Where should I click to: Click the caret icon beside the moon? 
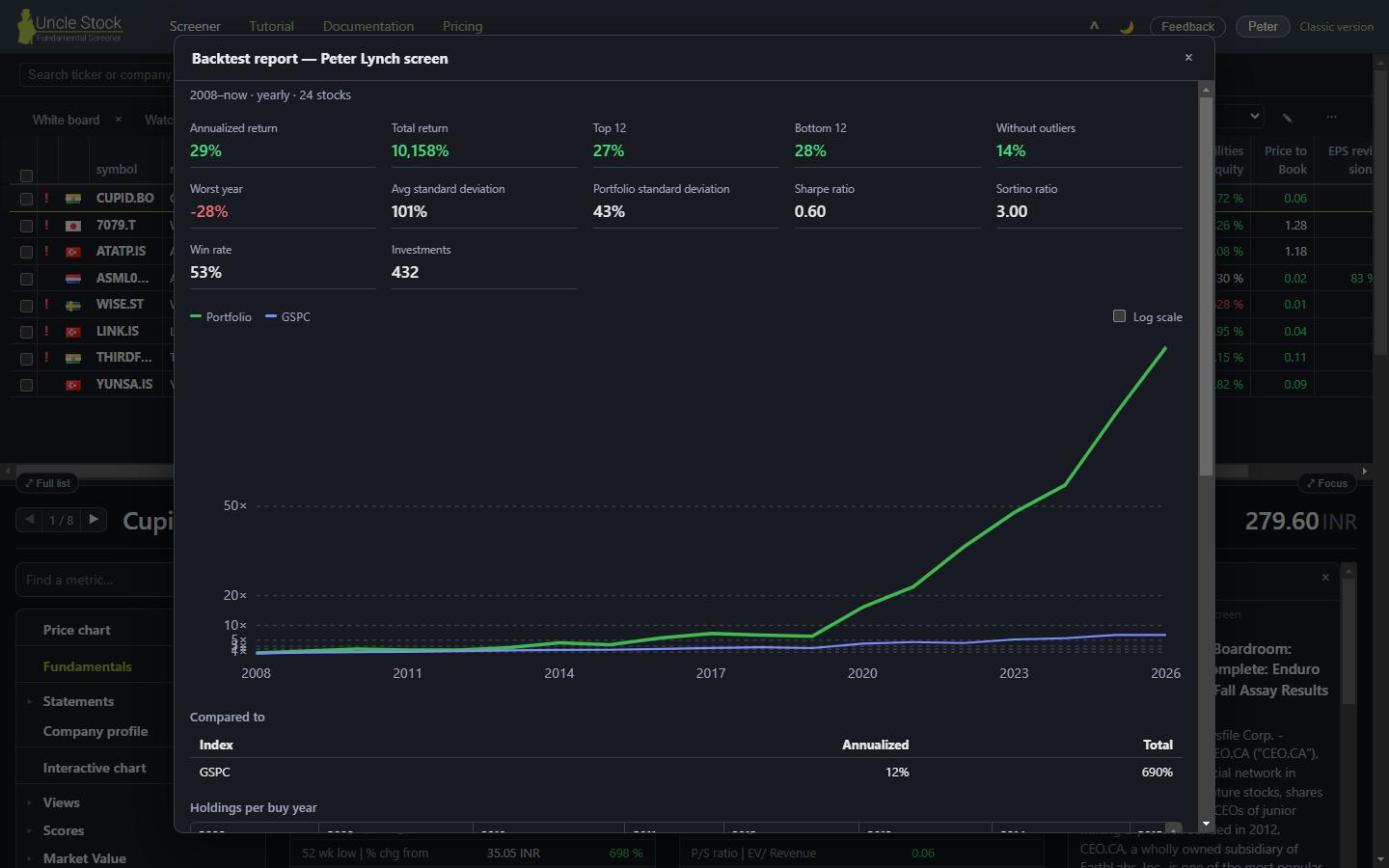pos(1094,26)
